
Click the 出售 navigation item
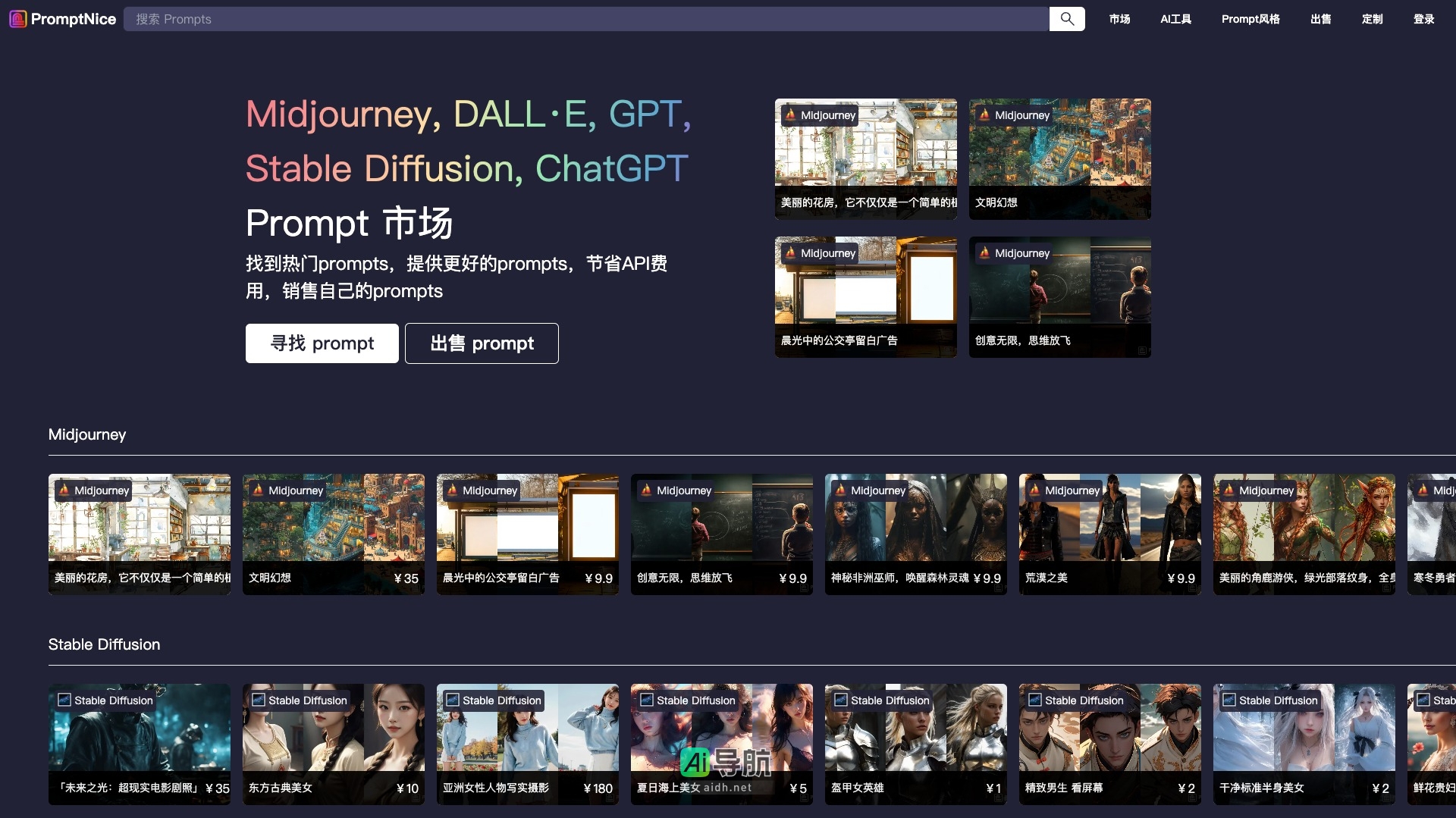[x=1320, y=19]
